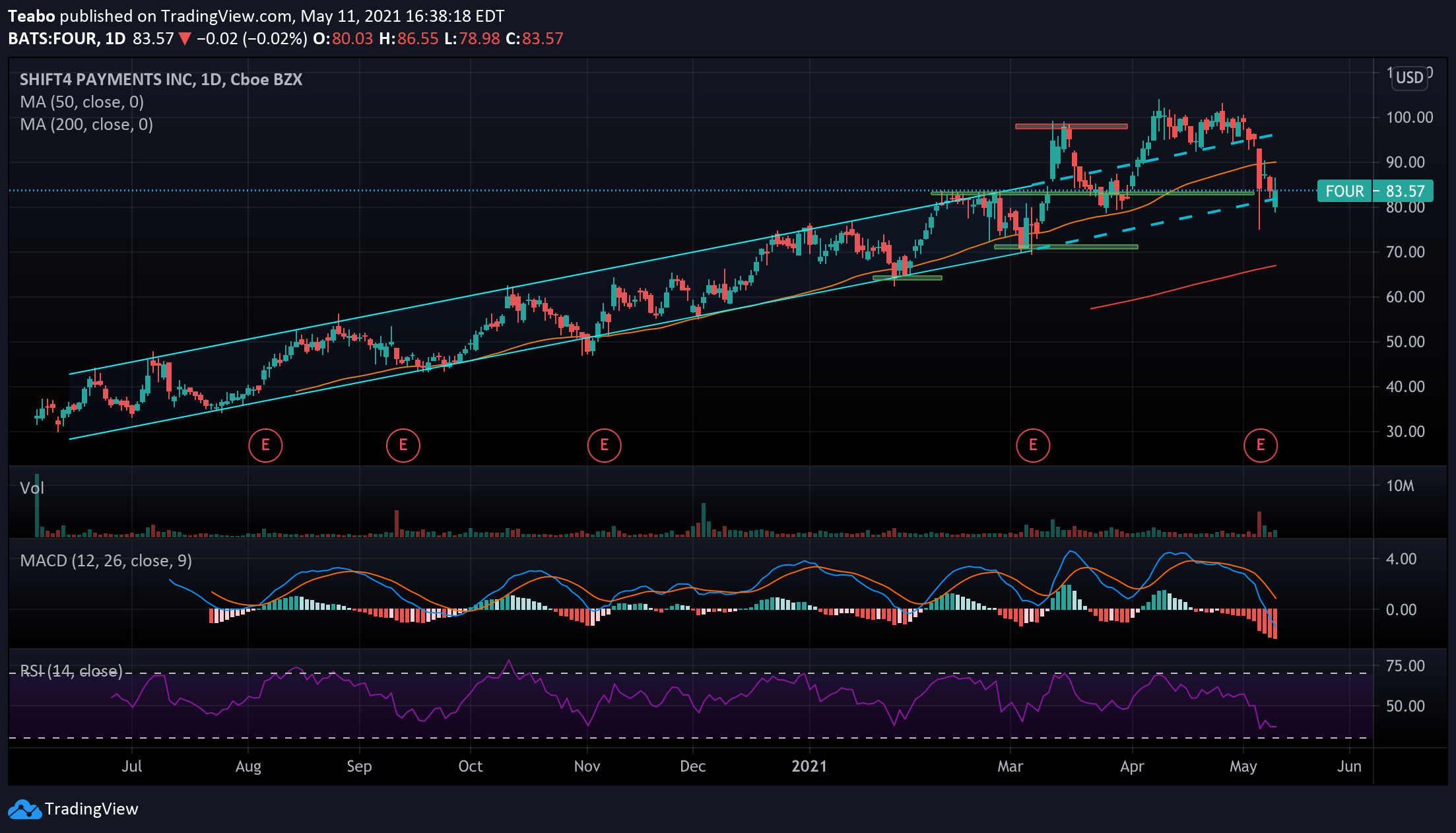Click the 90.00 price axis label
Viewport: 1456px width, 833px height.
click(1405, 162)
